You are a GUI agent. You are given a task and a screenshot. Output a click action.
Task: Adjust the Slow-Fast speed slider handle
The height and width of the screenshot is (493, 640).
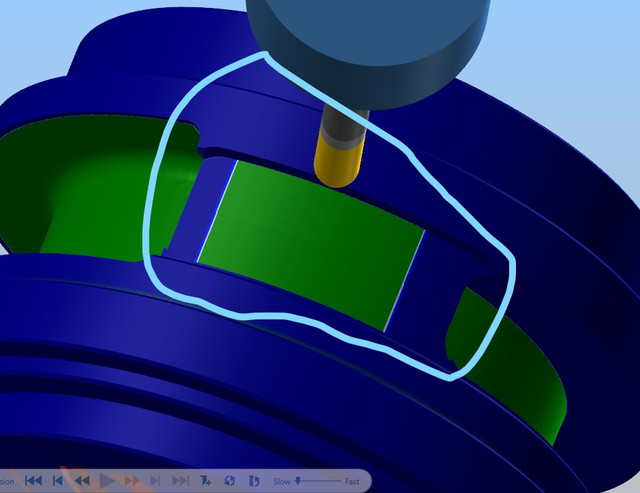(298, 480)
